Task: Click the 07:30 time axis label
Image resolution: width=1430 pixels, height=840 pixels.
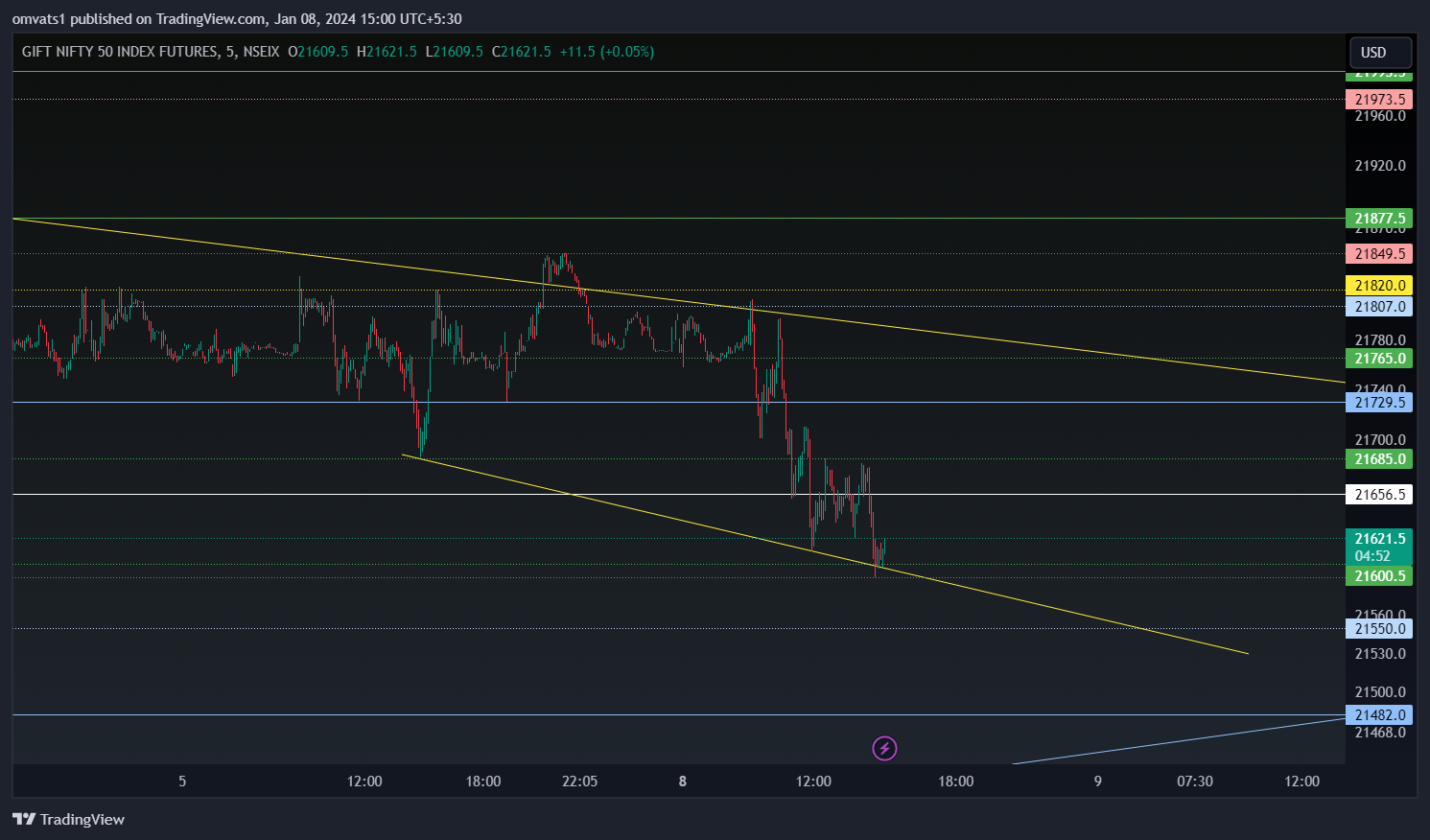Action: (1195, 782)
